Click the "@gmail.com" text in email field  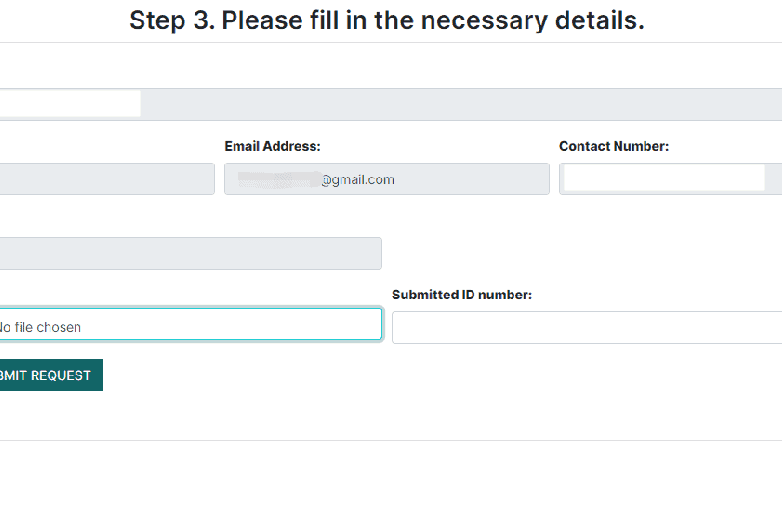(x=357, y=180)
